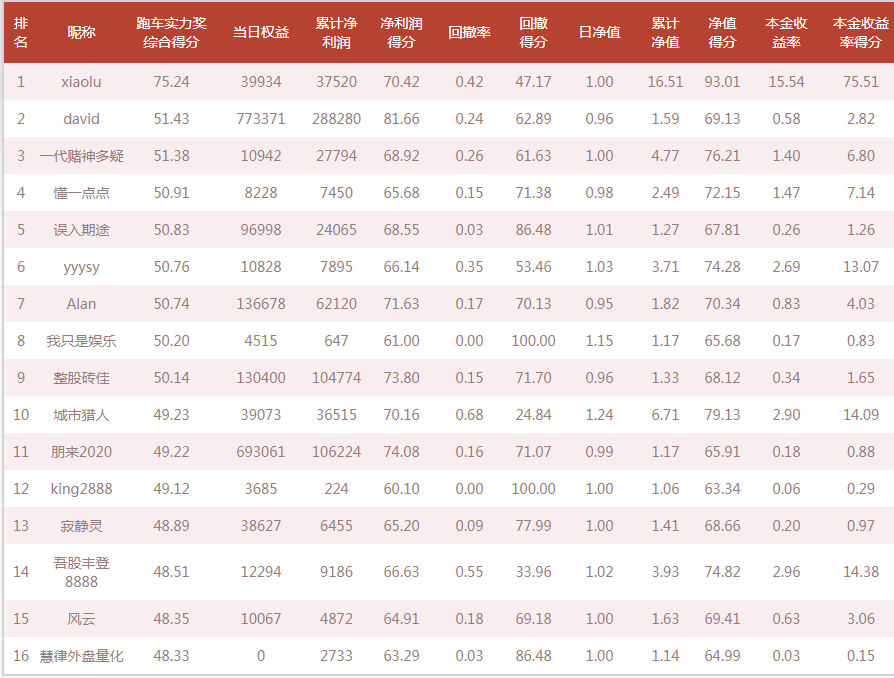This screenshot has height=678, width=894.
Task: Click nickname yyysy
Action: 81,267
